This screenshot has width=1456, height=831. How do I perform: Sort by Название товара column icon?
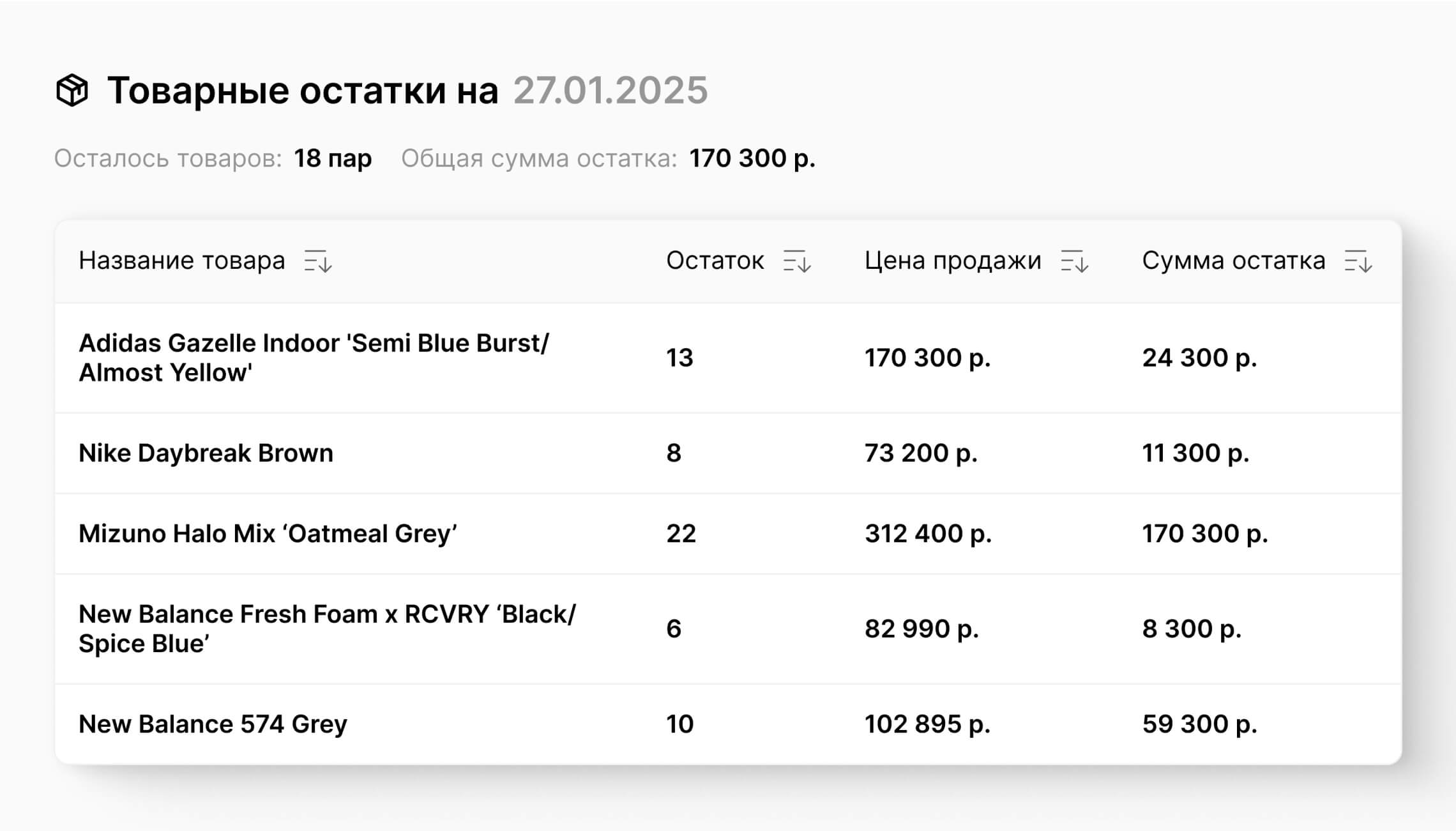pos(317,261)
